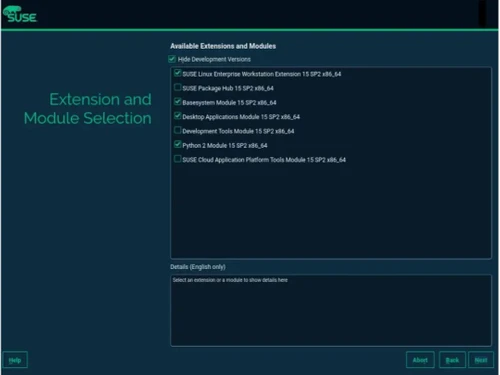The image size is (500, 375).
Task: Proceed with the Next button
Action: coord(481,360)
